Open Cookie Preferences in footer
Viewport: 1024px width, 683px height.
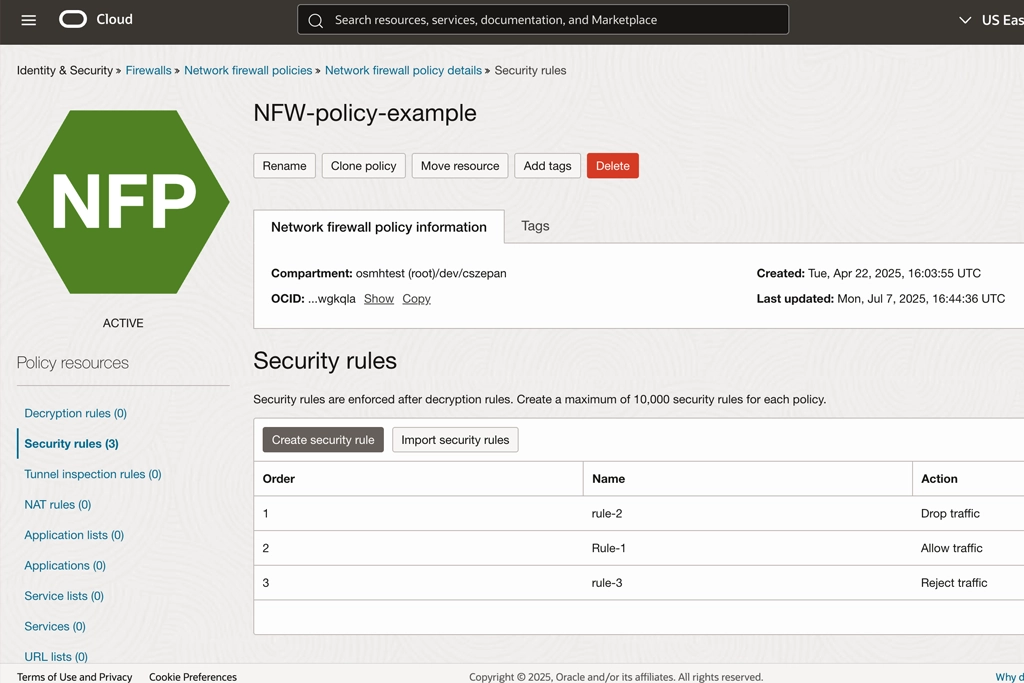193,677
